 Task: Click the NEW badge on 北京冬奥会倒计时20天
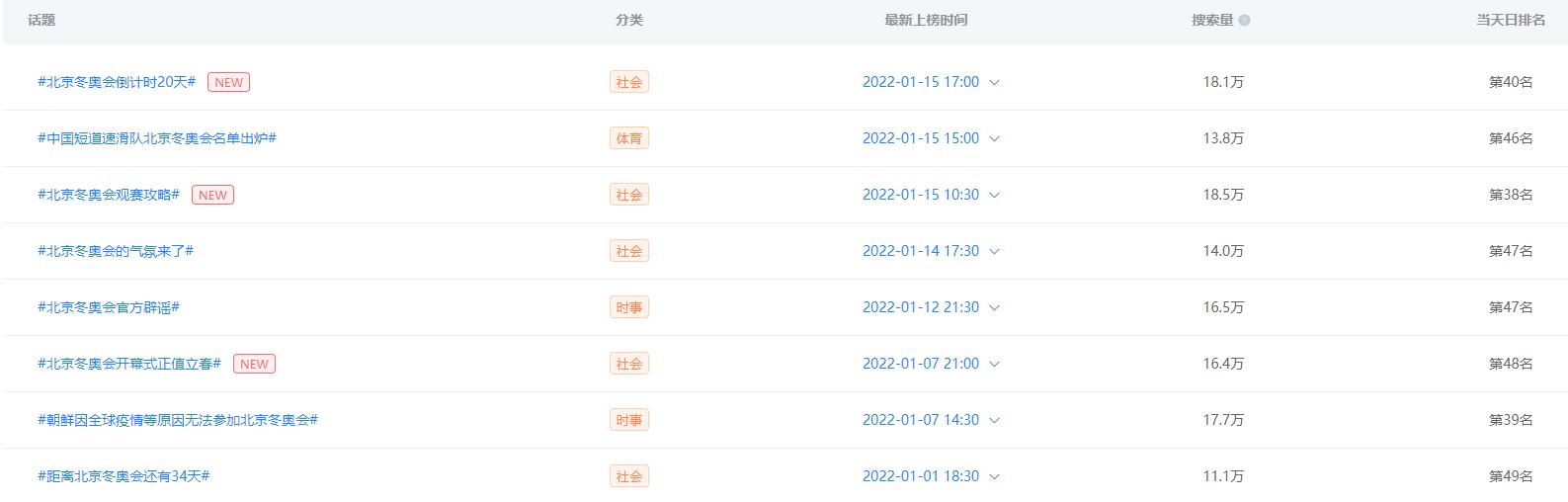[228, 82]
